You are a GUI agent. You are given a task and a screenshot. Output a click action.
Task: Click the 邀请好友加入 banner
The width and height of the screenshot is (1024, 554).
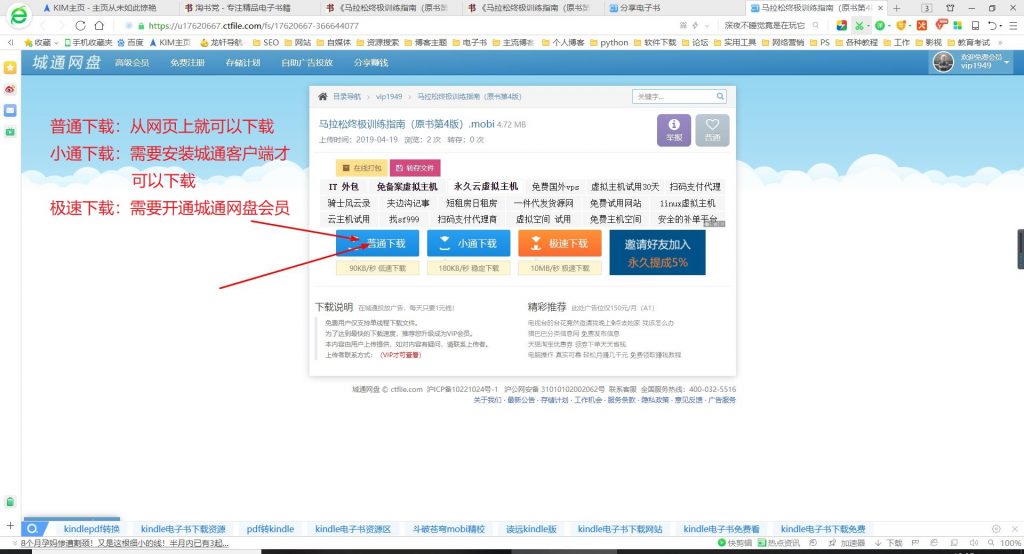click(x=657, y=252)
